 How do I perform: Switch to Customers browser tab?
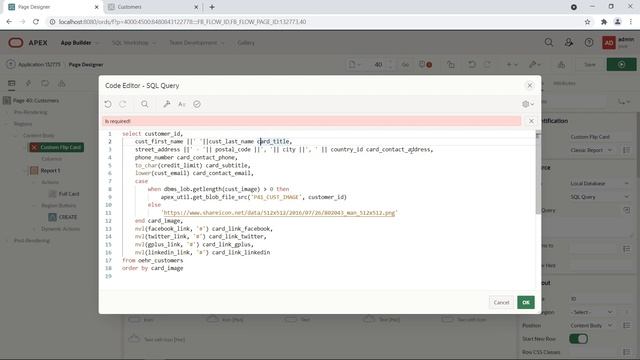[152, 7]
